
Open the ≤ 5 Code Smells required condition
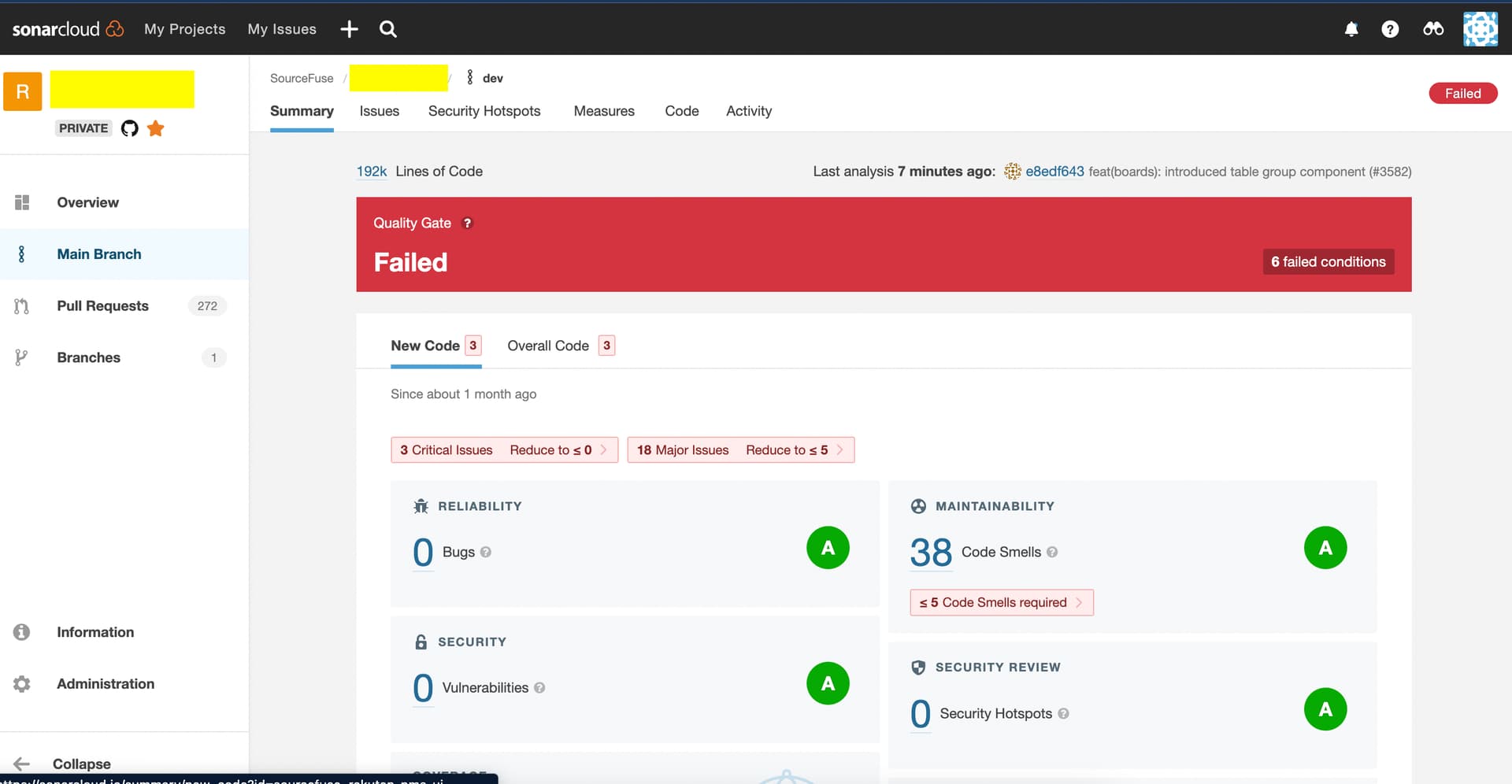tap(1002, 603)
